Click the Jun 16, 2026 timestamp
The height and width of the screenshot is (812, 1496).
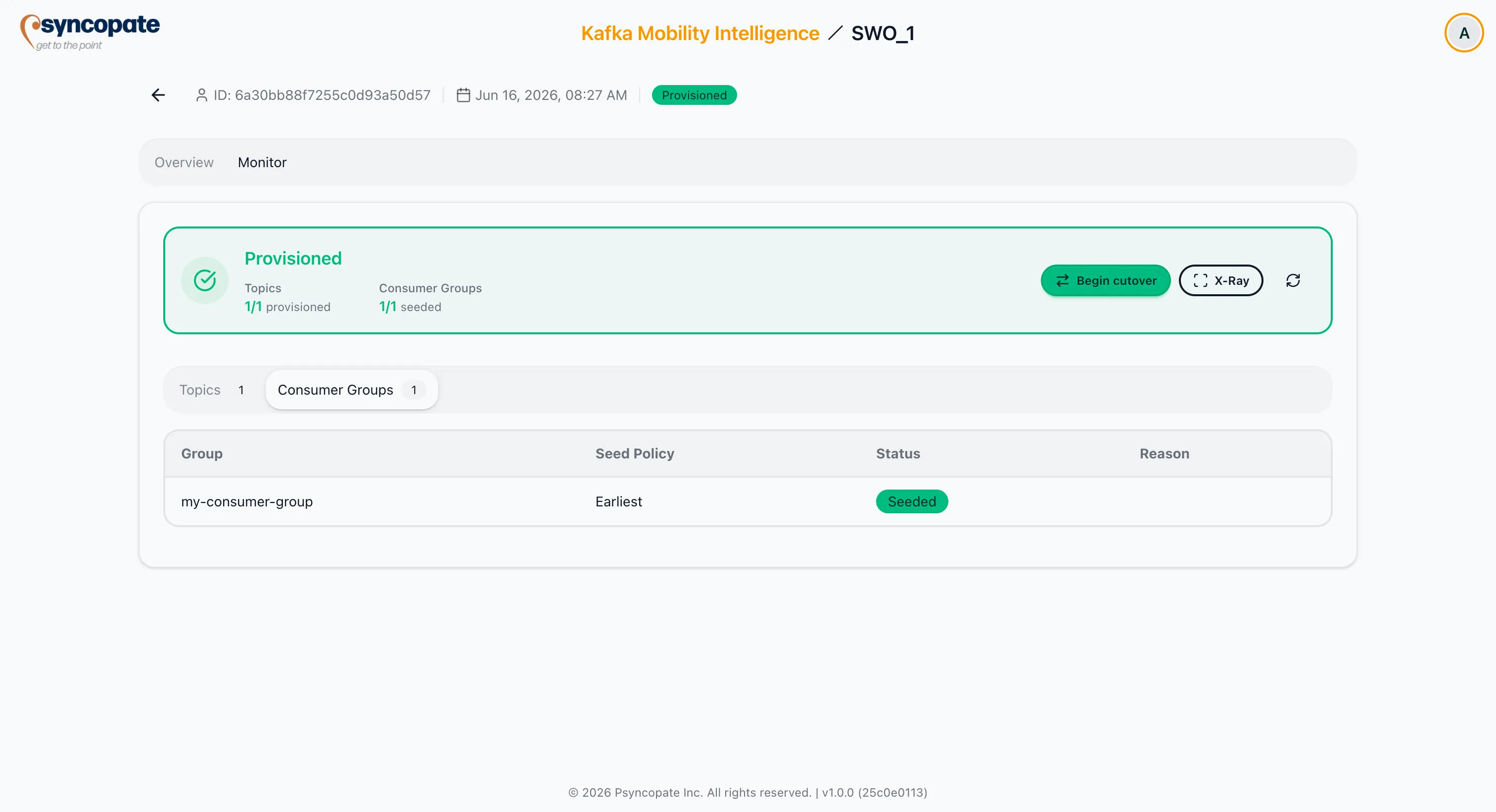[551, 95]
